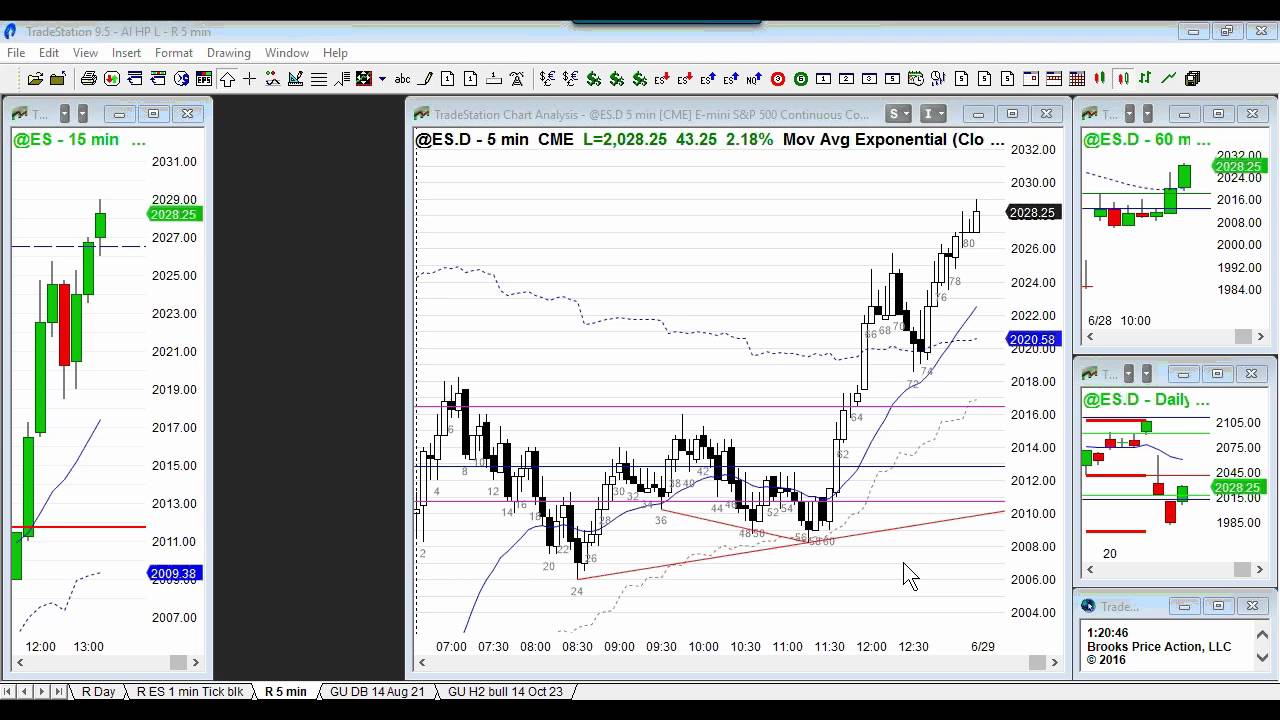Click the Brooks Price Action, LLC text

click(x=1159, y=647)
